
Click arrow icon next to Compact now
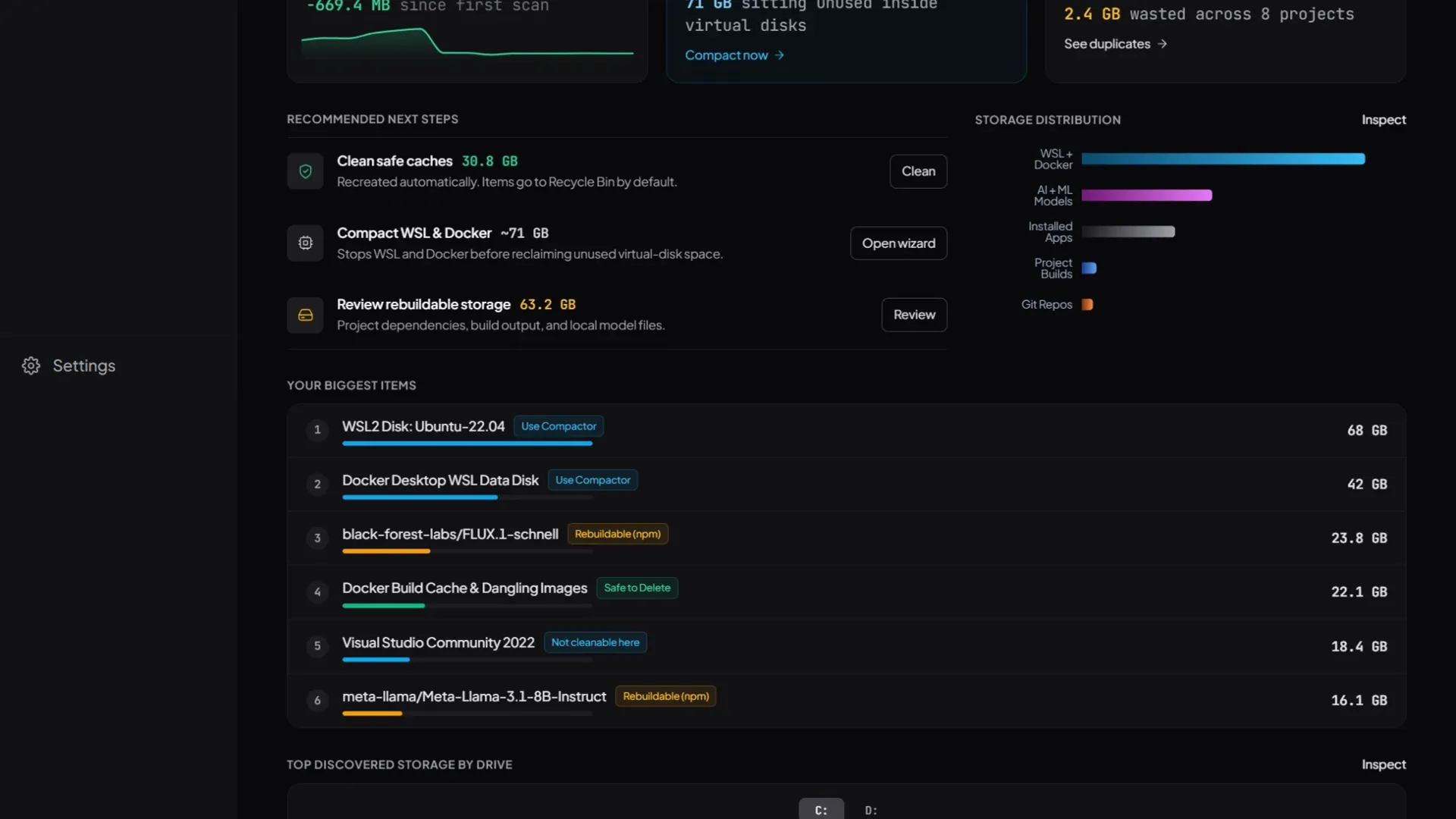pos(779,55)
